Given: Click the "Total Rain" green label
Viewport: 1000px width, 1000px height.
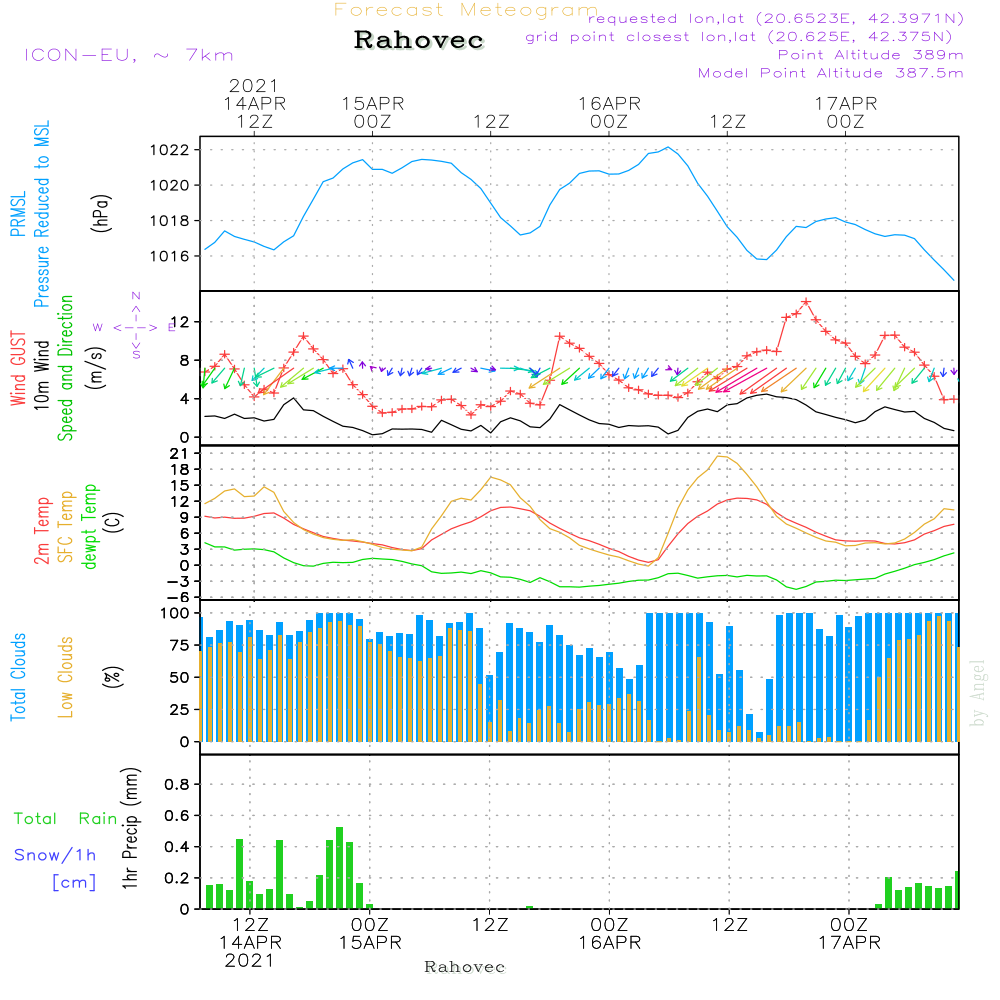Looking at the screenshot, I should click(x=66, y=818).
